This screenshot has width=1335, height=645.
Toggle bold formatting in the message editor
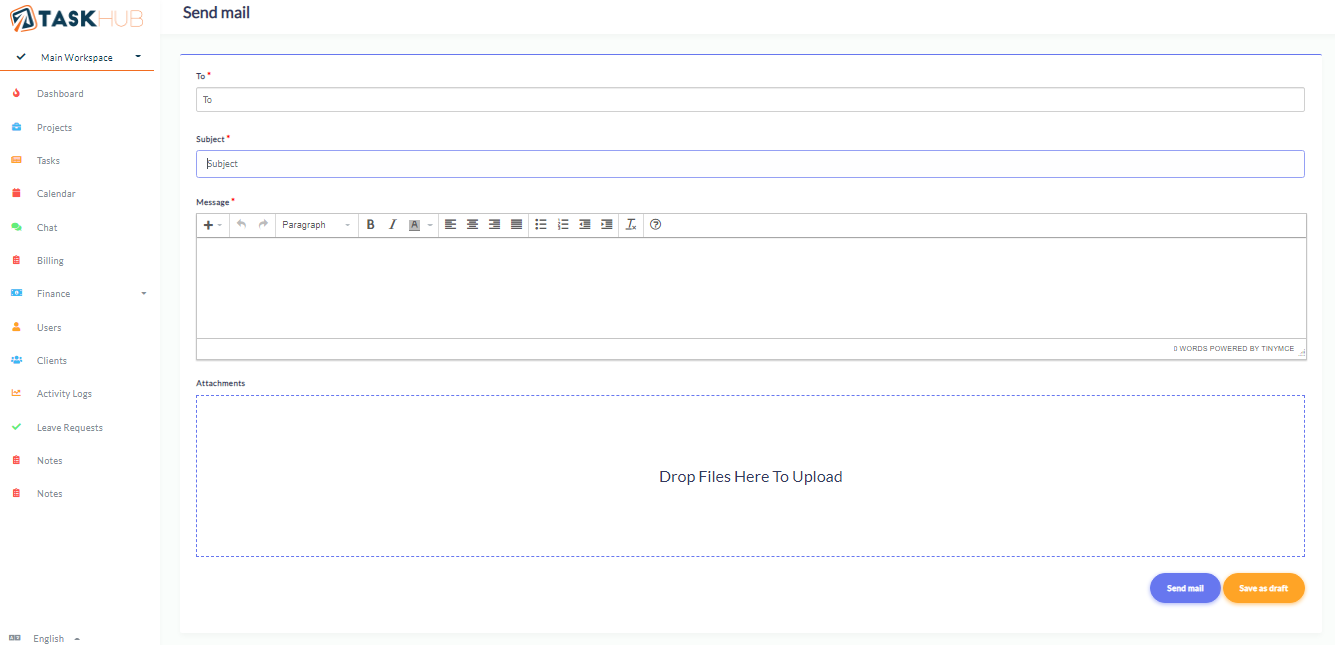point(371,224)
